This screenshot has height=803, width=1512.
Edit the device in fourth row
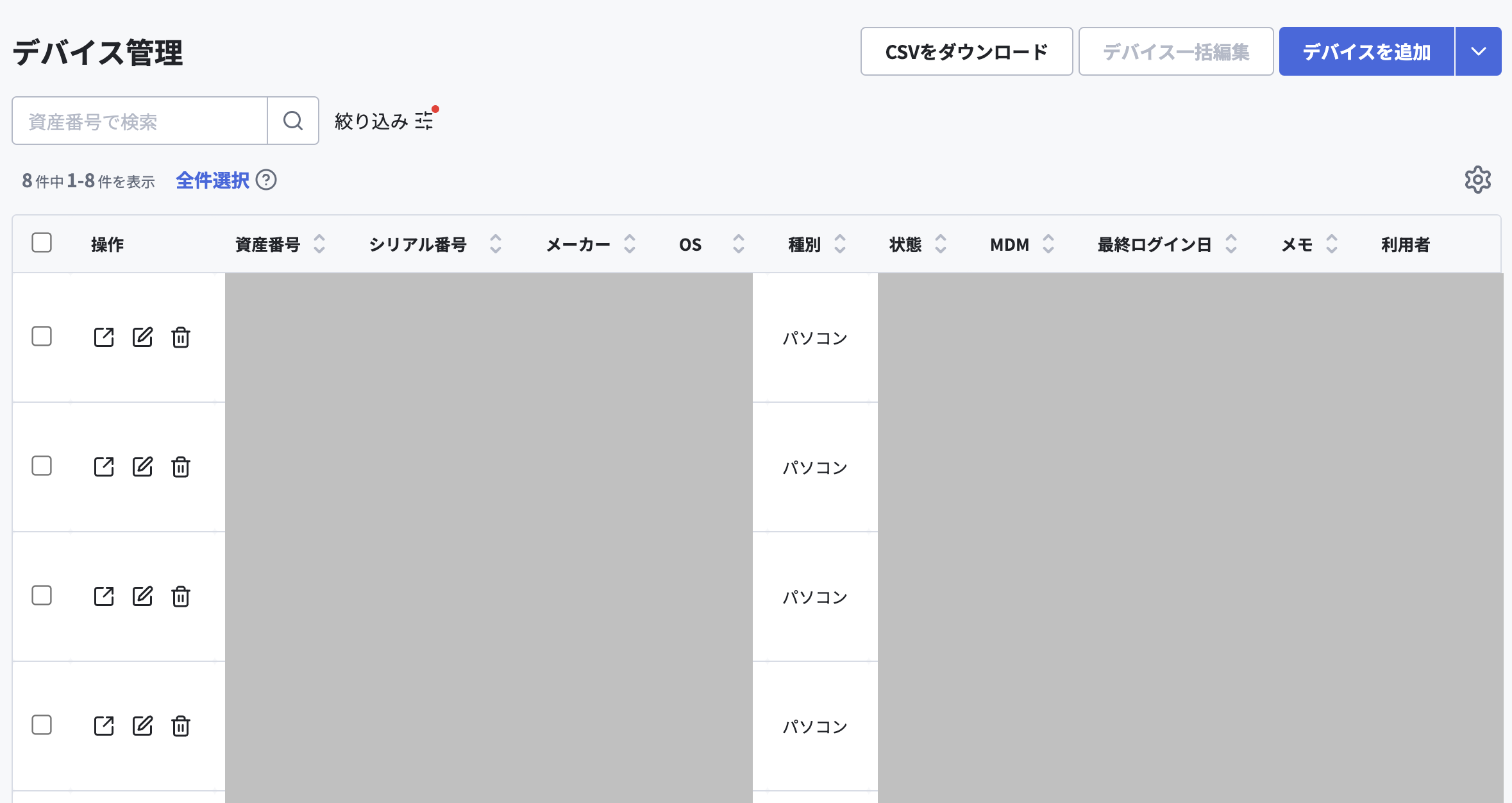(x=142, y=725)
